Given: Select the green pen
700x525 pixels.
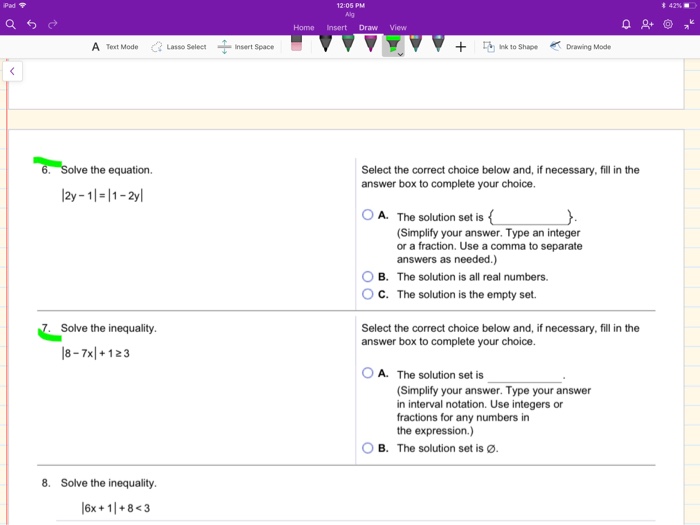Looking at the screenshot, I should click(348, 44).
